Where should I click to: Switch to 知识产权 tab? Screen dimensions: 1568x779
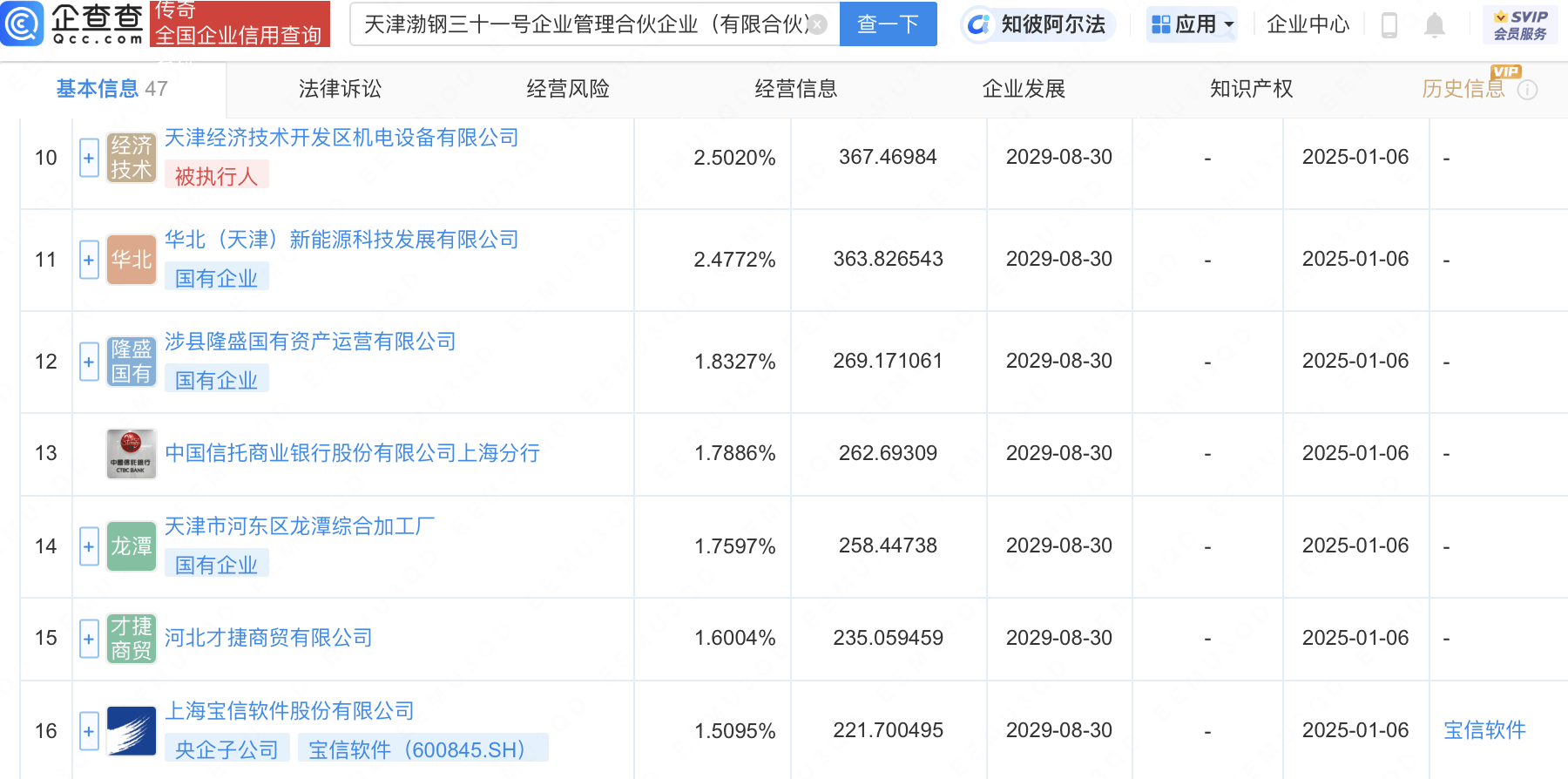[1252, 89]
